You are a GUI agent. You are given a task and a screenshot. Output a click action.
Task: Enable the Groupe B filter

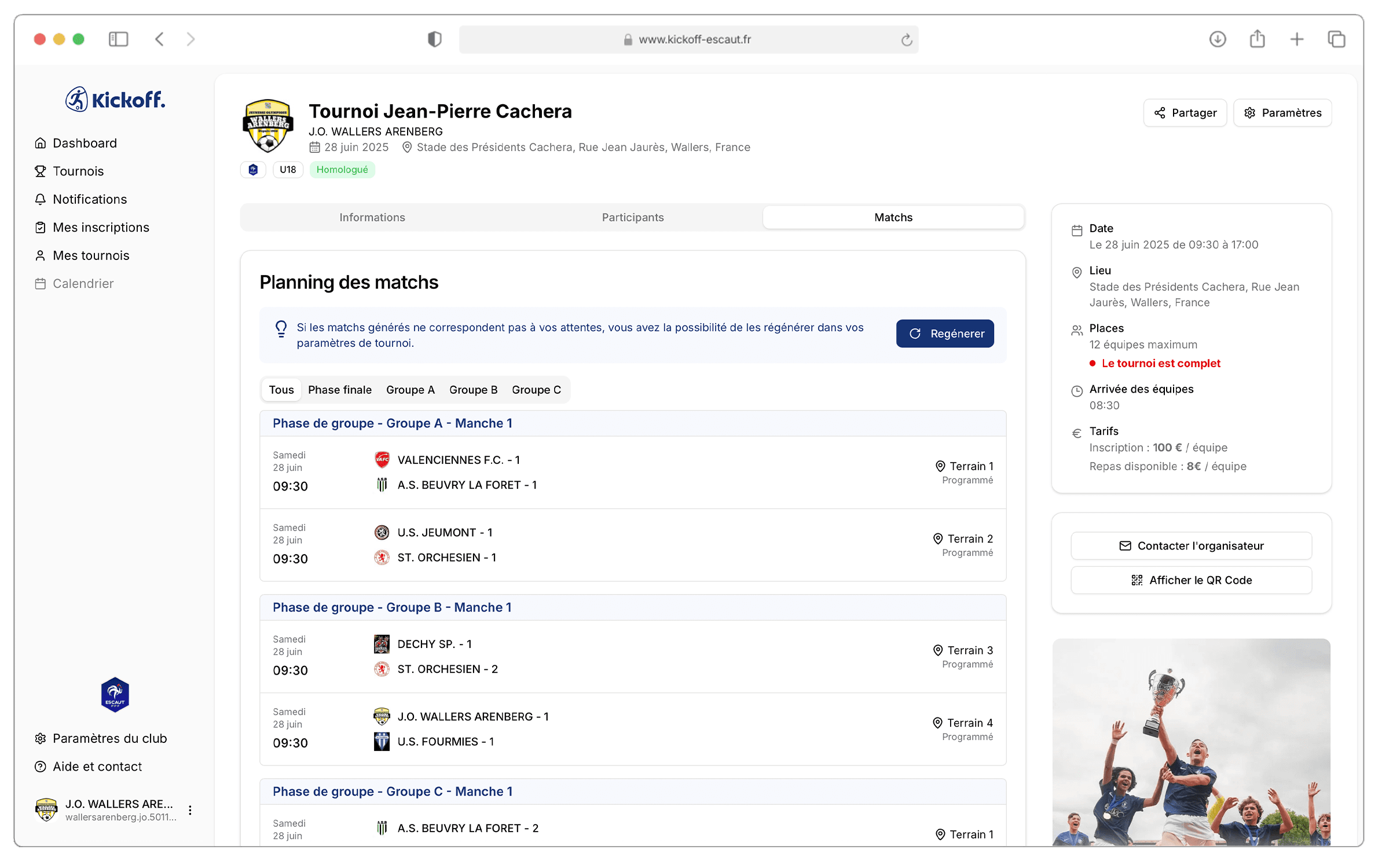point(472,389)
